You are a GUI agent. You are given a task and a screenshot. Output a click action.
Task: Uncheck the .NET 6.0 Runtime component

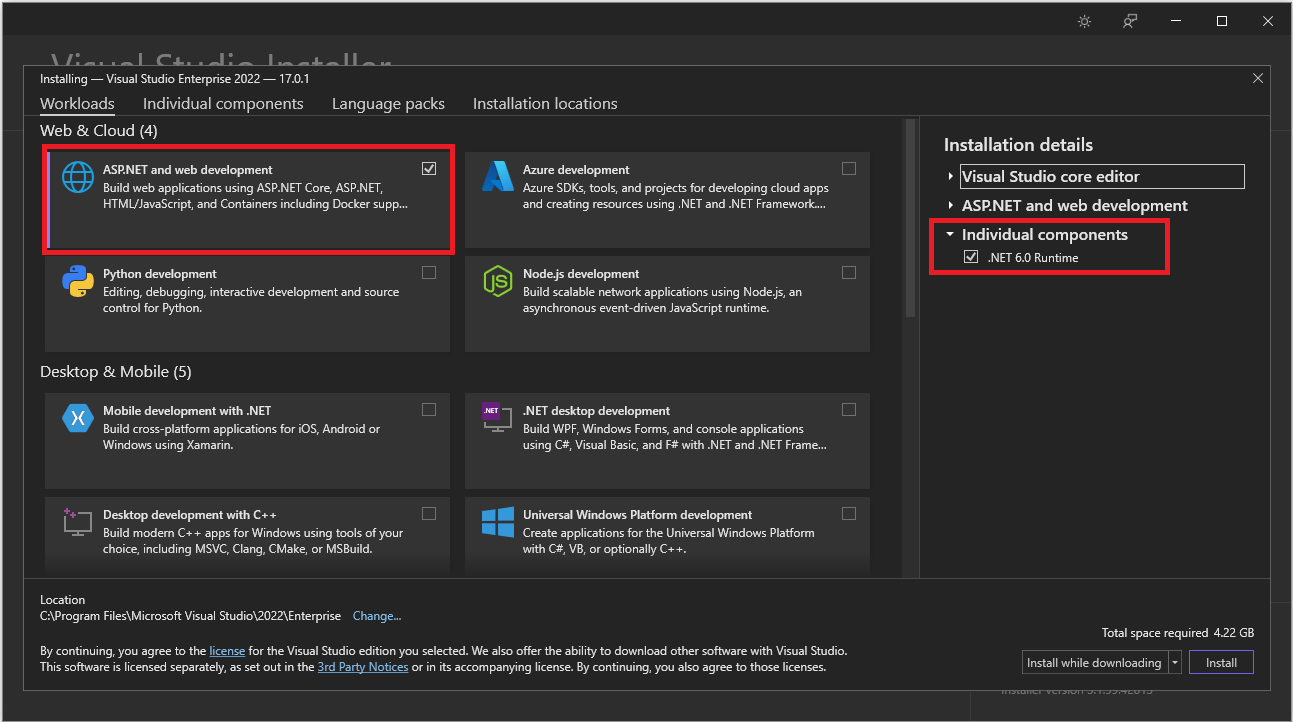click(x=971, y=258)
